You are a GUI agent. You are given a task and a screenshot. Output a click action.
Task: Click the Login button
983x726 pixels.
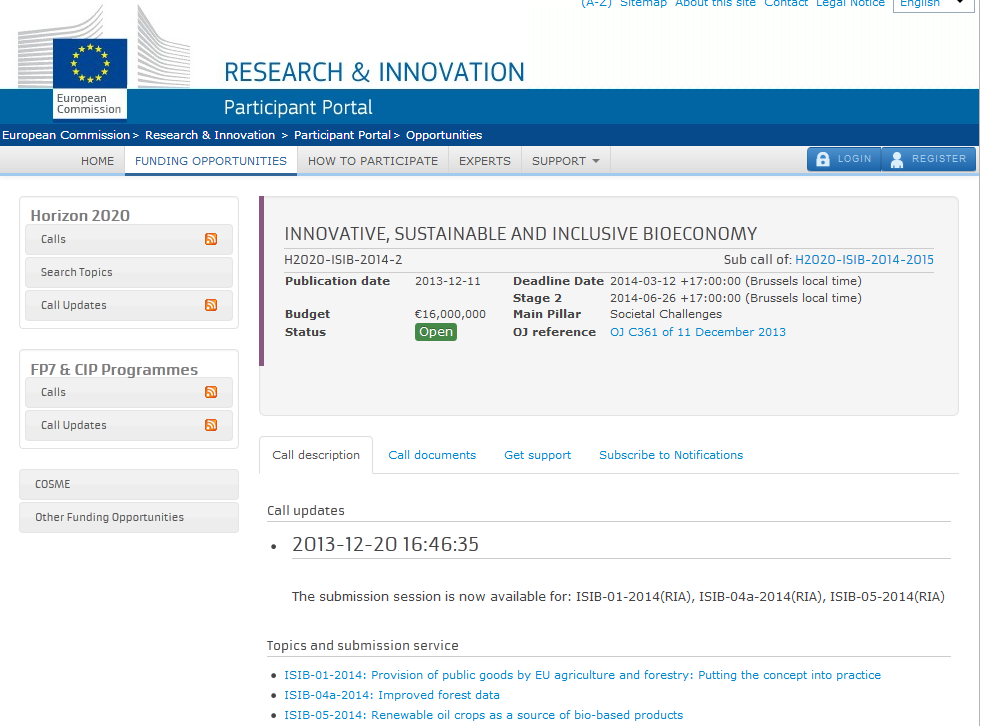click(x=844, y=159)
